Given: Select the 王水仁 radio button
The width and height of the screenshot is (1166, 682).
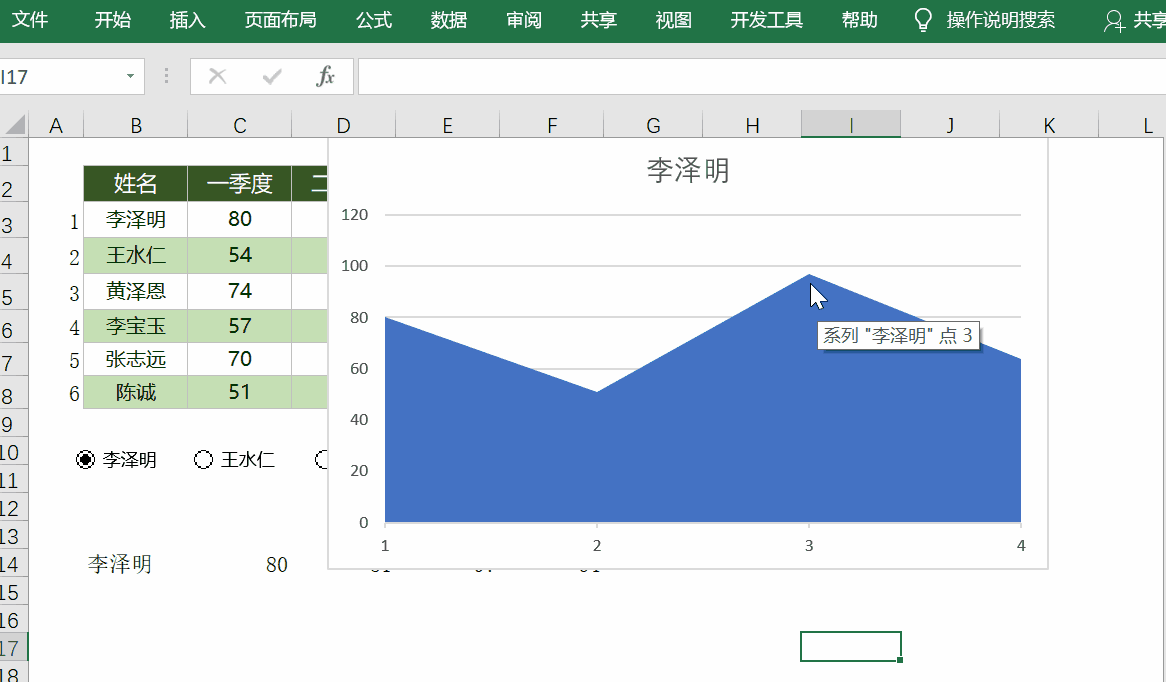Looking at the screenshot, I should point(203,460).
